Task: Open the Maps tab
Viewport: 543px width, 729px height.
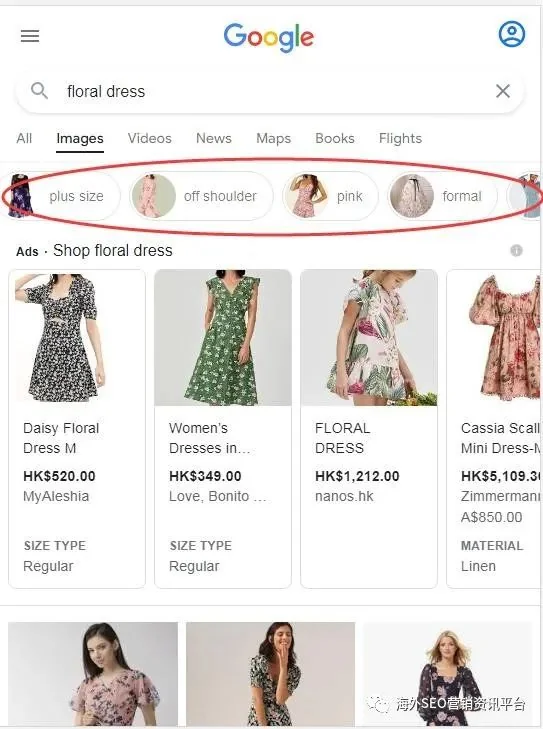Action: [x=273, y=139]
